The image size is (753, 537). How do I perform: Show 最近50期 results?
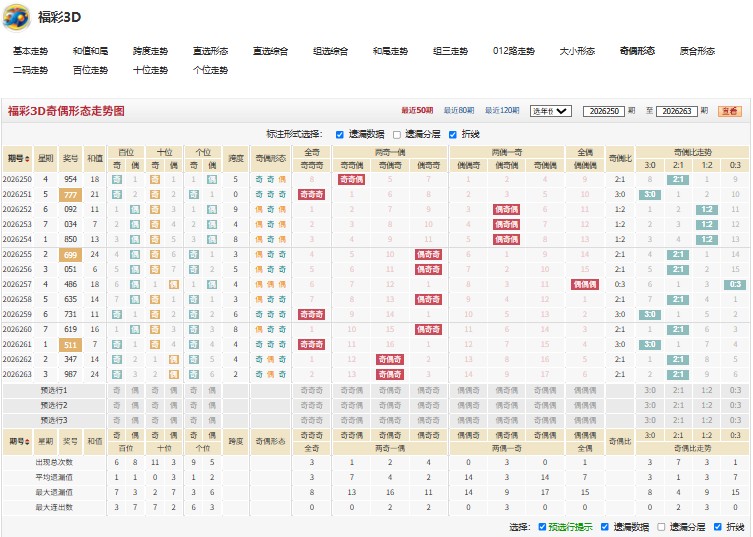tap(417, 110)
